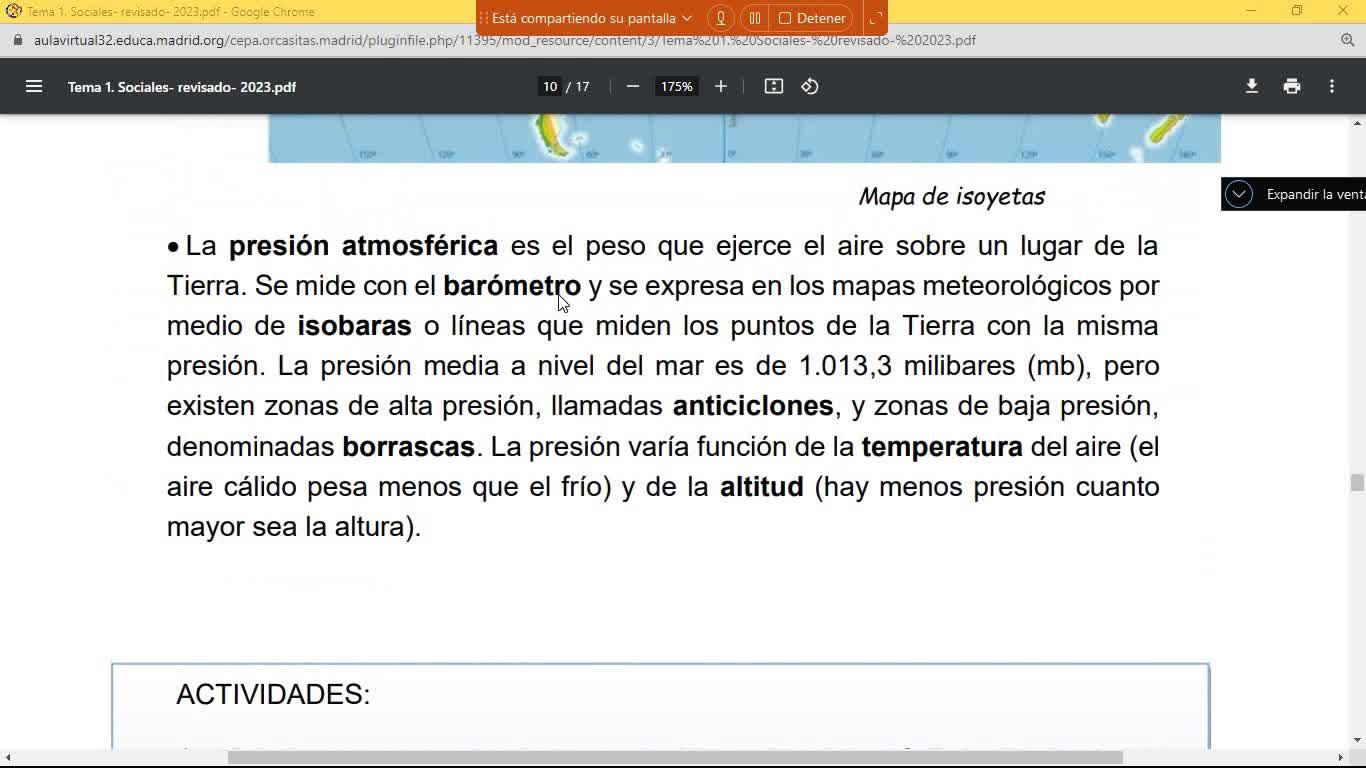
Task: Zoom in the PDF
Action: point(721,86)
